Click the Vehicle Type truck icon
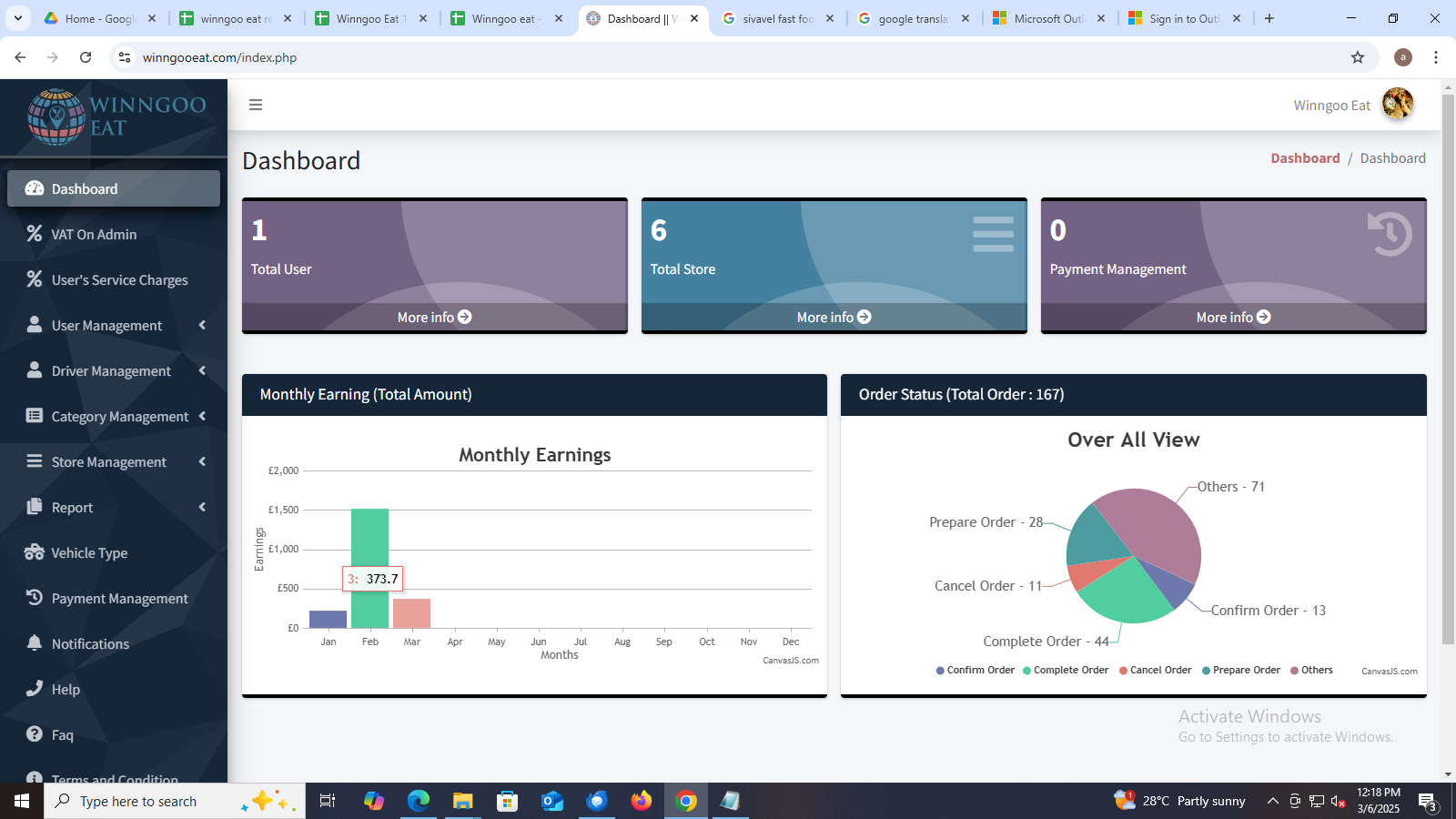This screenshot has width=1456, height=819. pos(35,552)
